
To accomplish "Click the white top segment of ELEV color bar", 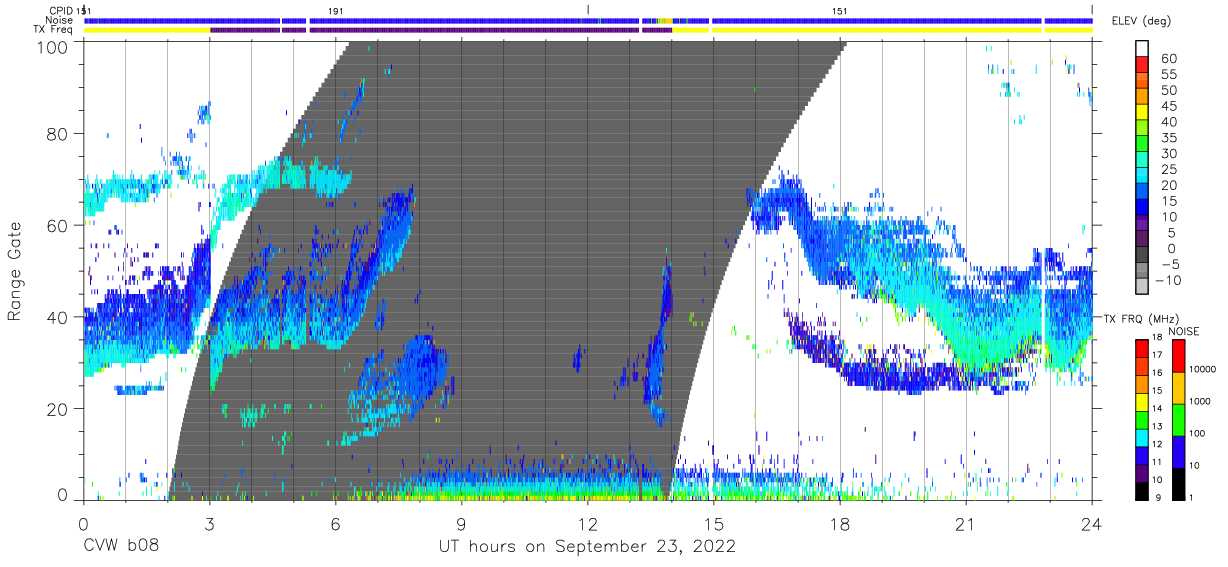I will pos(1143,48).
